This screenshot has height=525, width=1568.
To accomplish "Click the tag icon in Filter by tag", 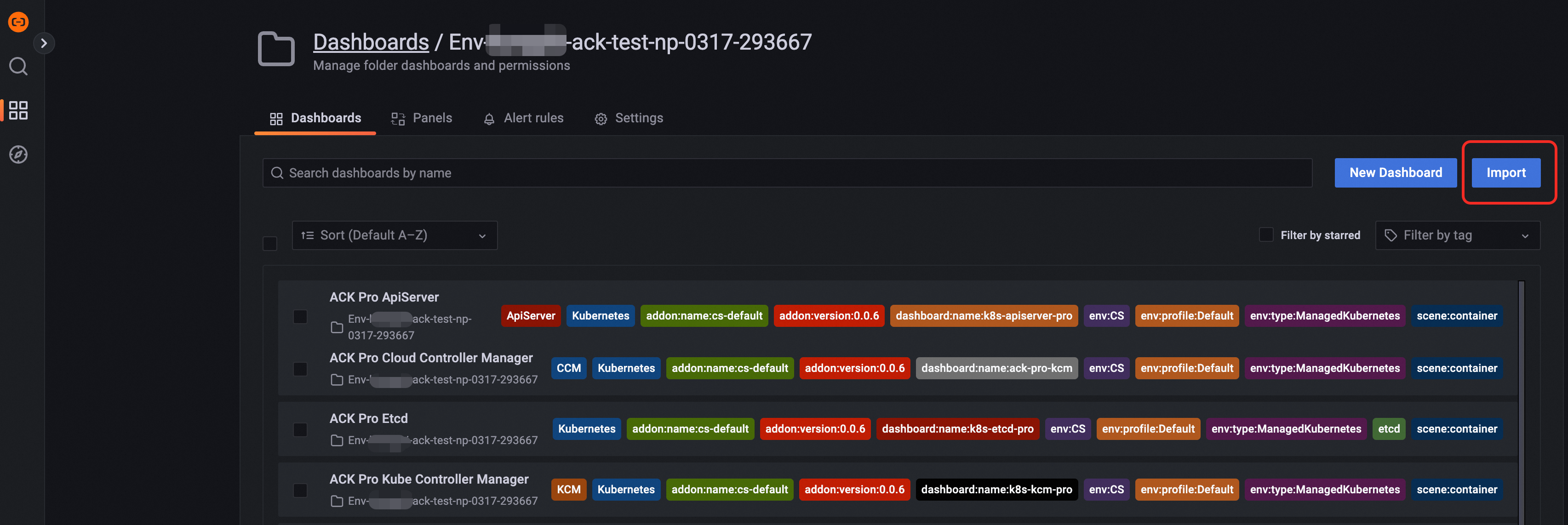I will coord(1390,235).
